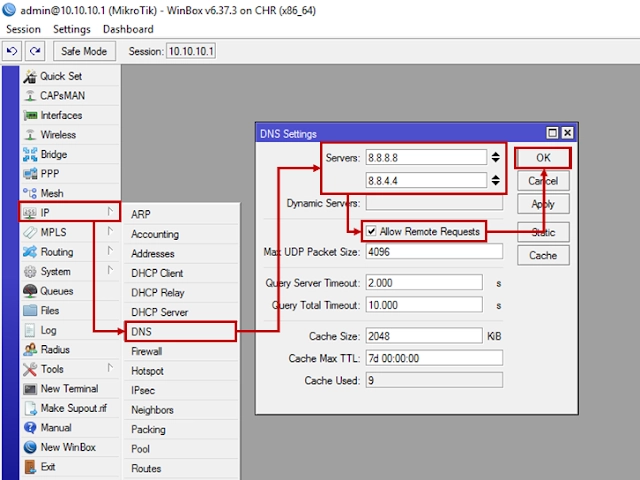Image resolution: width=640 pixels, height=480 pixels.
Task: Click the Query Total Timeout field
Action: click(x=424, y=305)
